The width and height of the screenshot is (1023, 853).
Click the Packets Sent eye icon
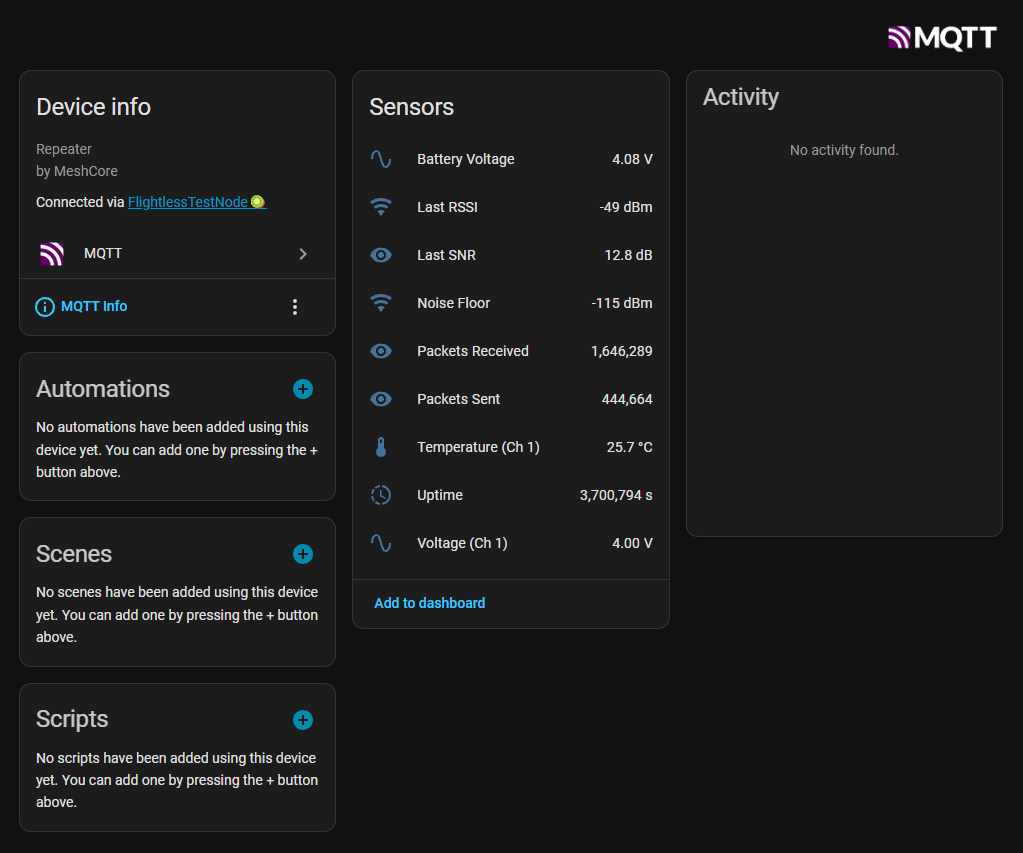coord(381,399)
